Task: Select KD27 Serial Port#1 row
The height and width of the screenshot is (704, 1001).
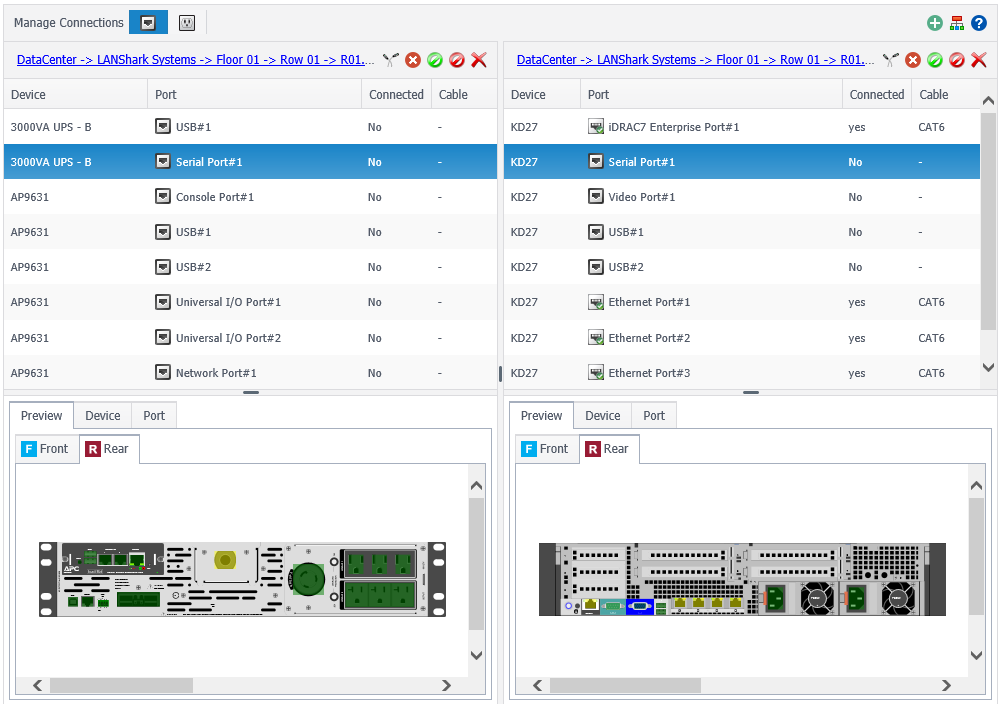Action: pyautogui.click(x=742, y=161)
